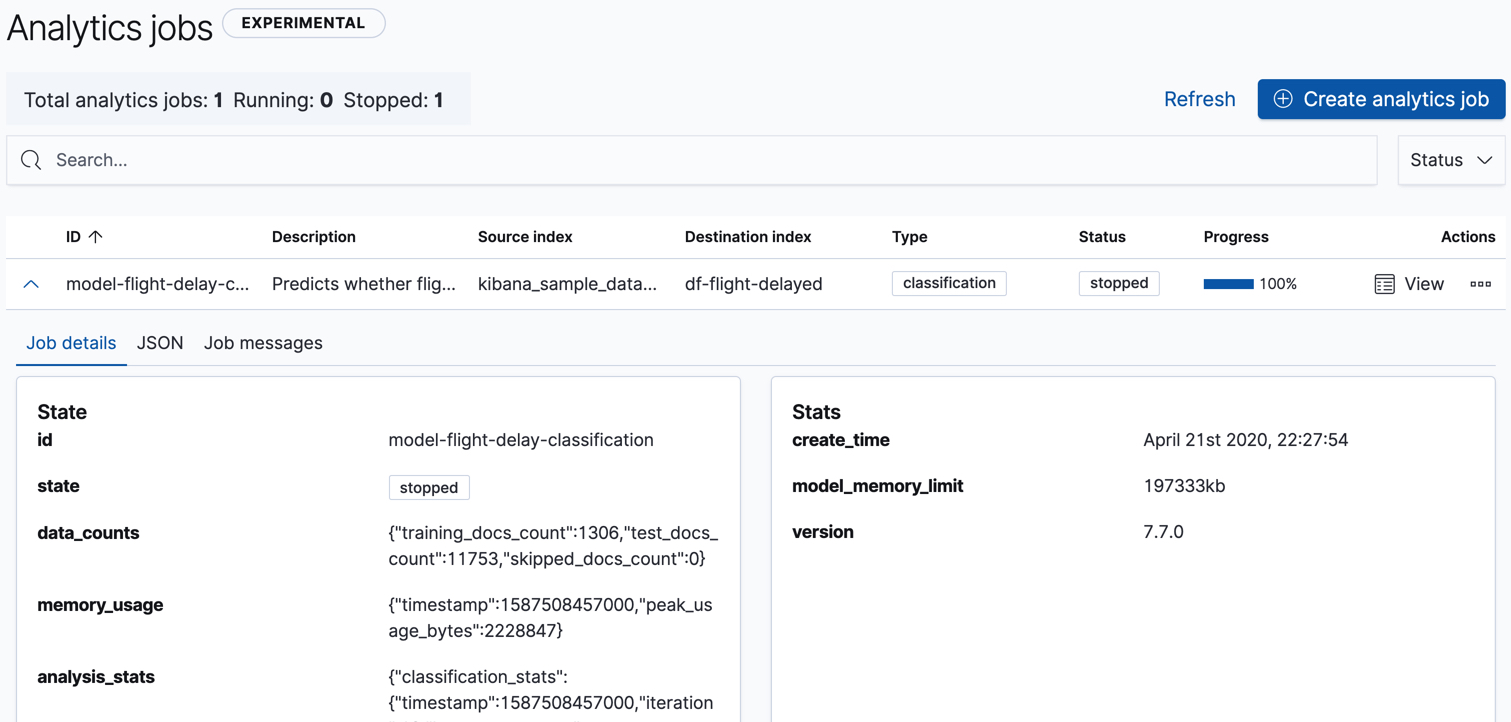Open the Job messages tab

point(263,342)
